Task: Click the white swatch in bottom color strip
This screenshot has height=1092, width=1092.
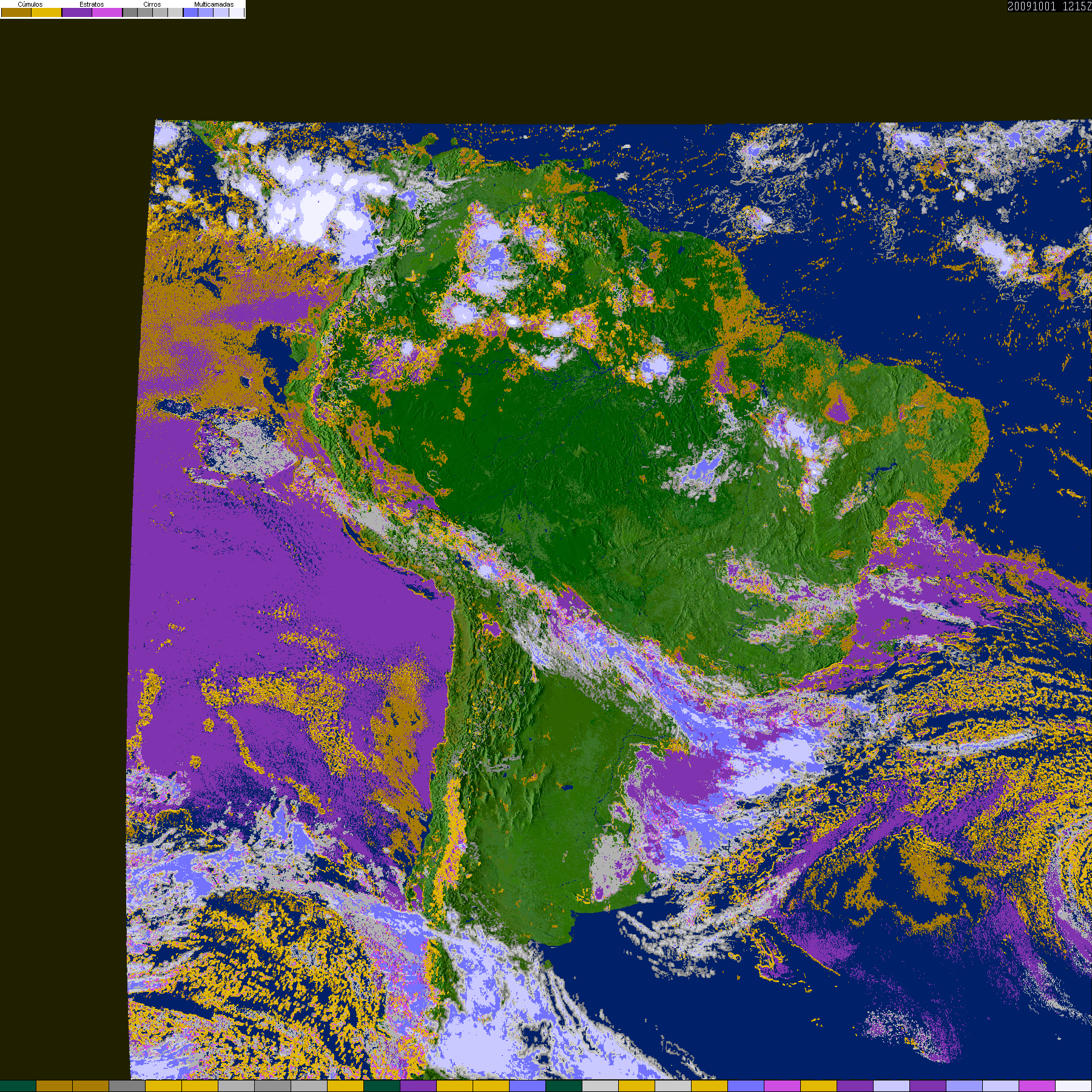Action: tap(1074, 1086)
